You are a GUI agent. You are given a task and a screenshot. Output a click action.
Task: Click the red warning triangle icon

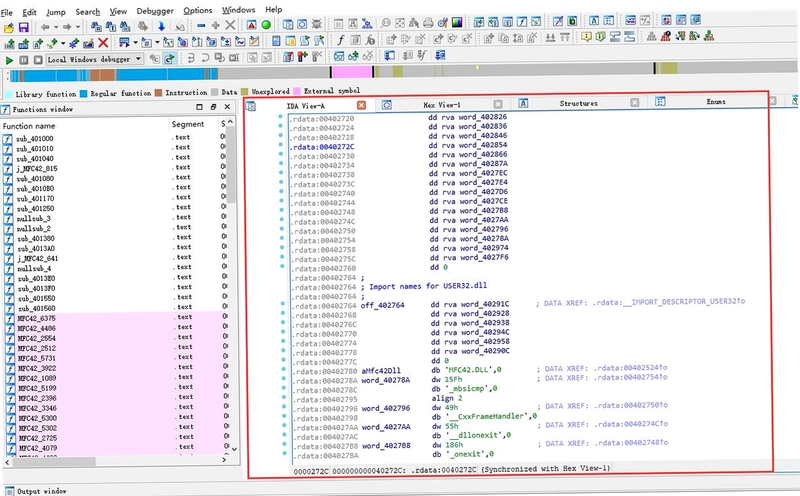[252, 24]
